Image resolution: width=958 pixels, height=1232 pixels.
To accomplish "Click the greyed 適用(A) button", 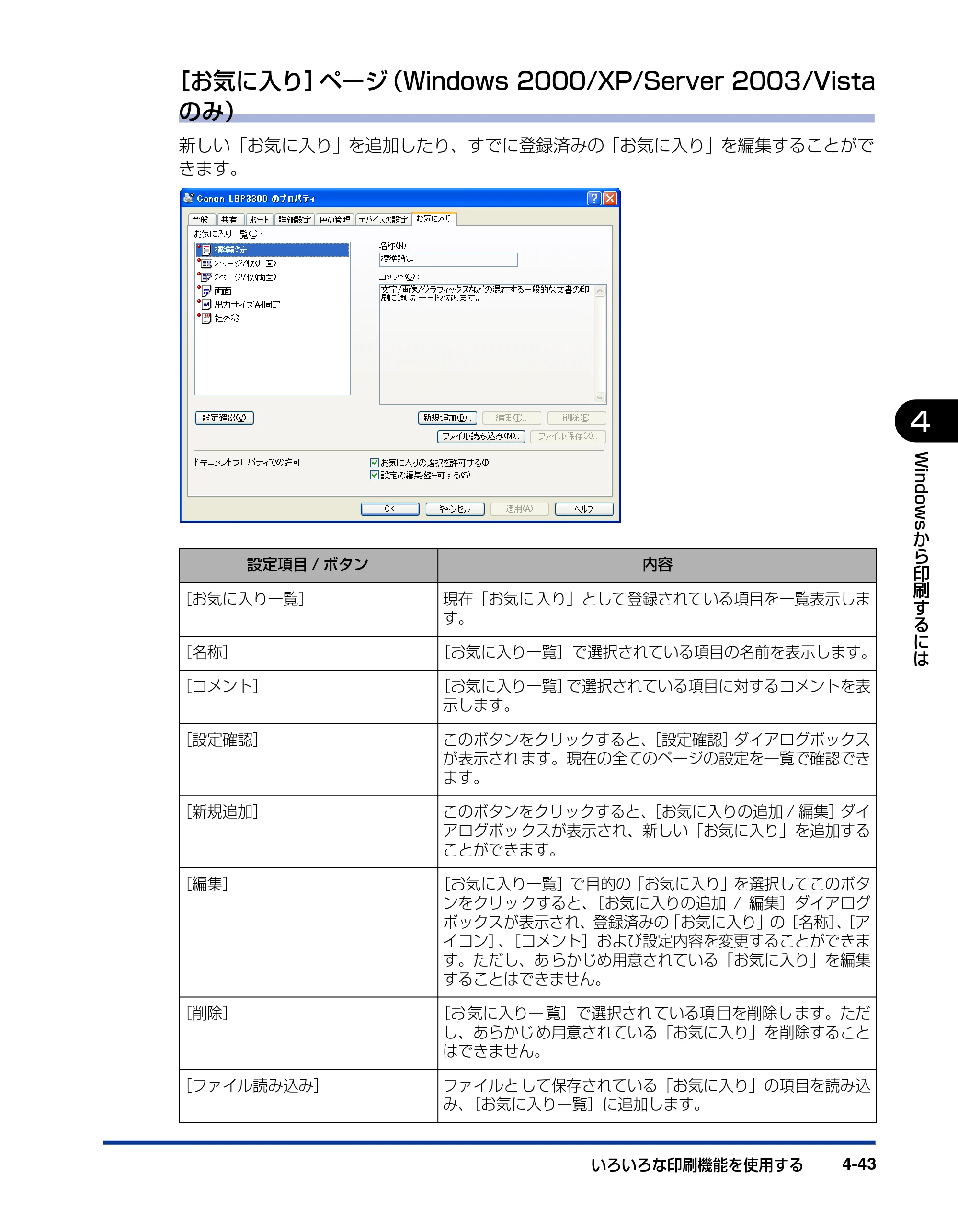I will pos(520,509).
